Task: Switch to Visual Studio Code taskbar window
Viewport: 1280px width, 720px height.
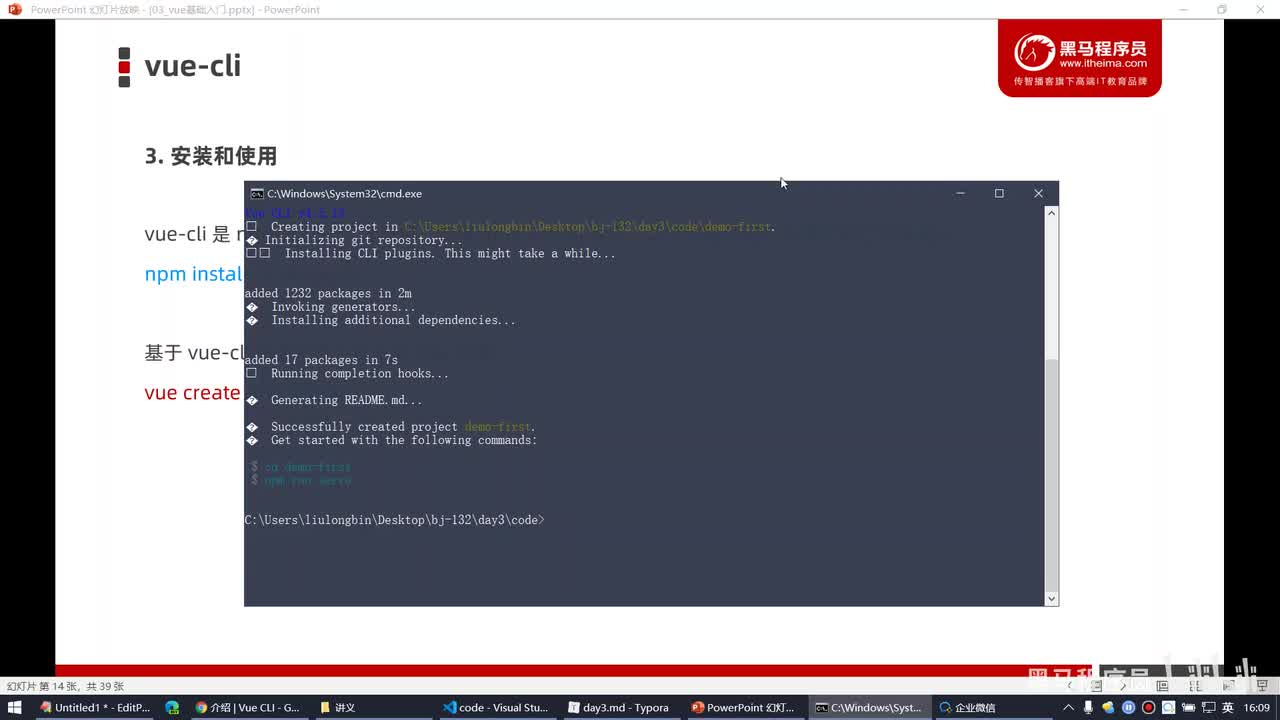Action: coord(496,707)
